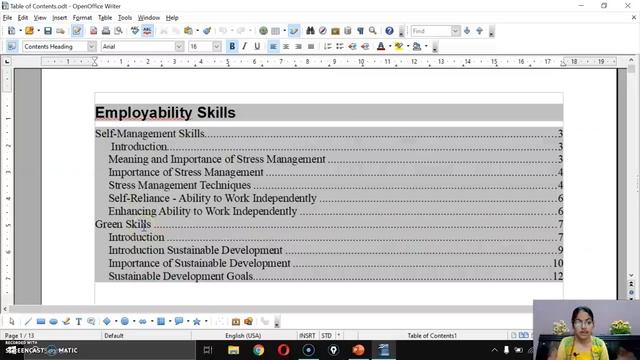Open the Contents Heading paragraph style dropdown
640x360 pixels.
pyautogui.click(x=92, y=47)
